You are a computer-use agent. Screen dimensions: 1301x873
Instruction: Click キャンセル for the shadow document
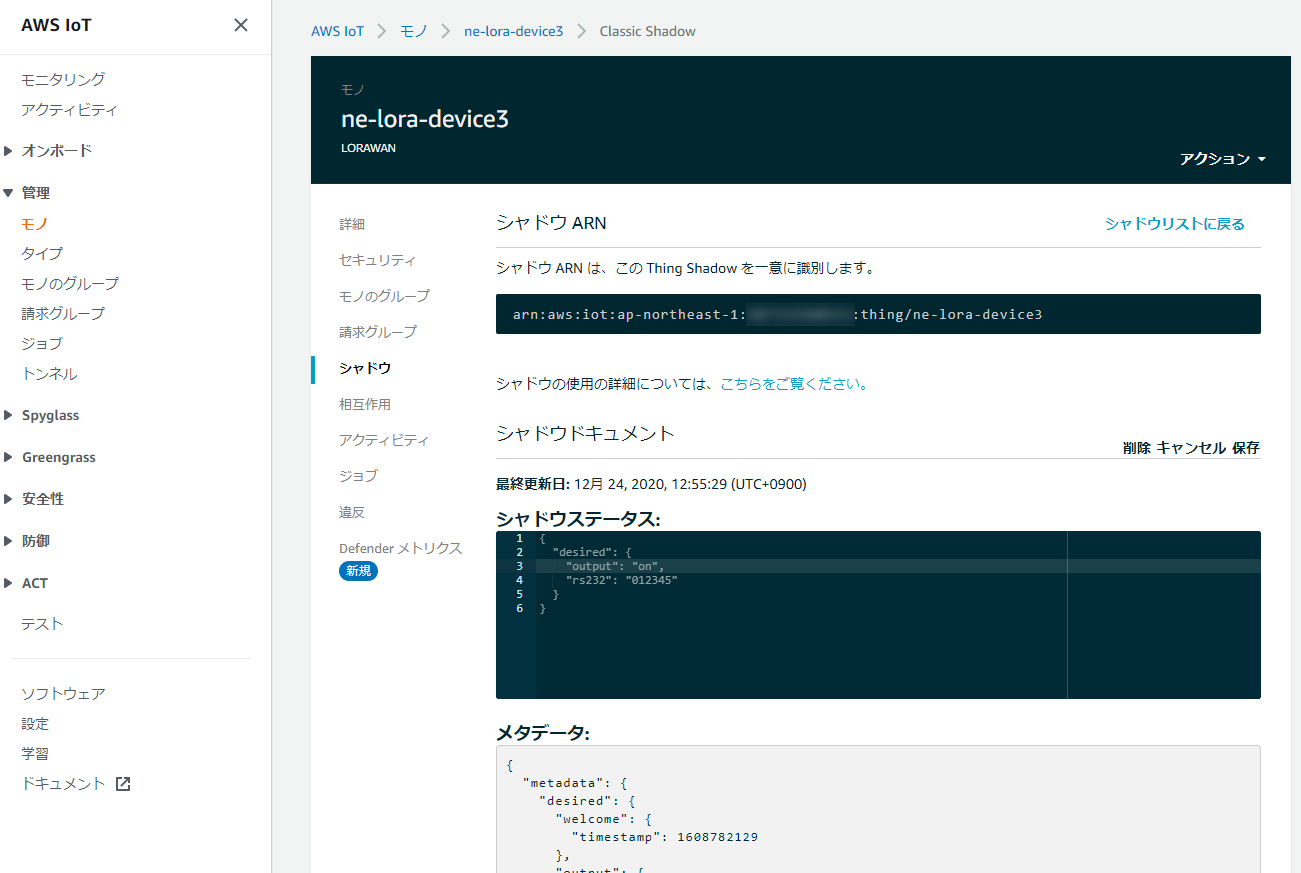1191,448
